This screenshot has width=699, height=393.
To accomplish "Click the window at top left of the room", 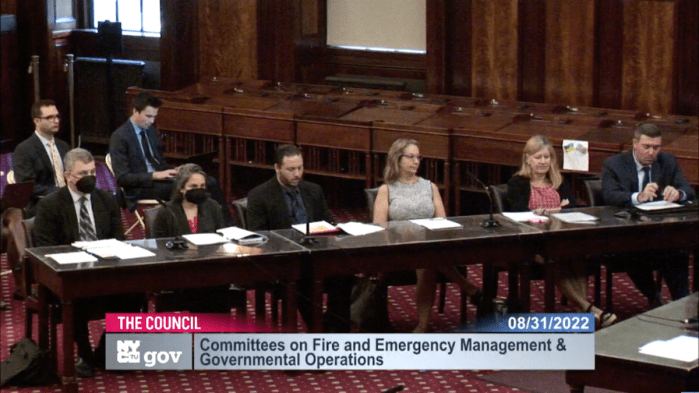I will click(x=127, y=17).
